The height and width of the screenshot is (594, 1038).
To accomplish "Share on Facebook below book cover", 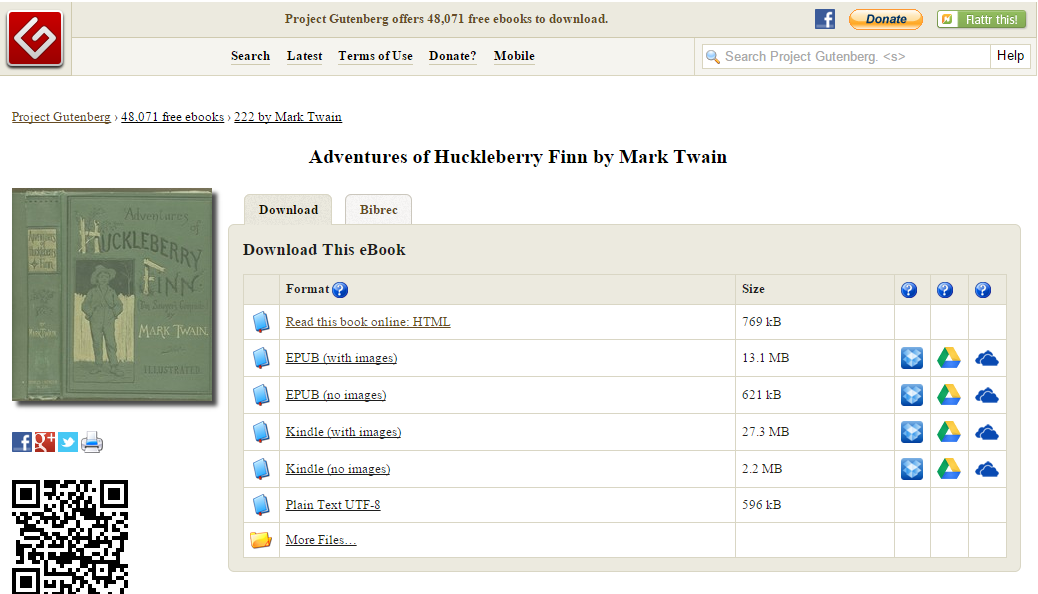I will (x=22, y=442).
